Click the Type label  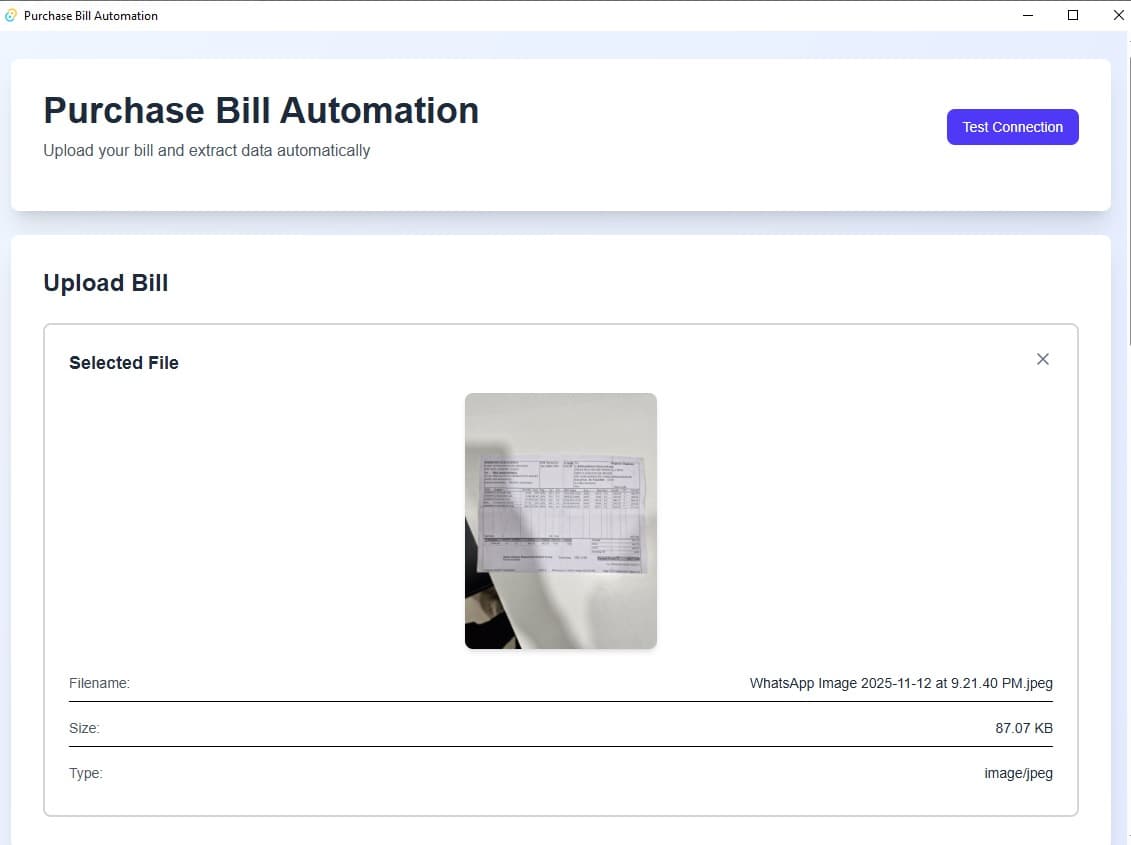tap(86, 774)
